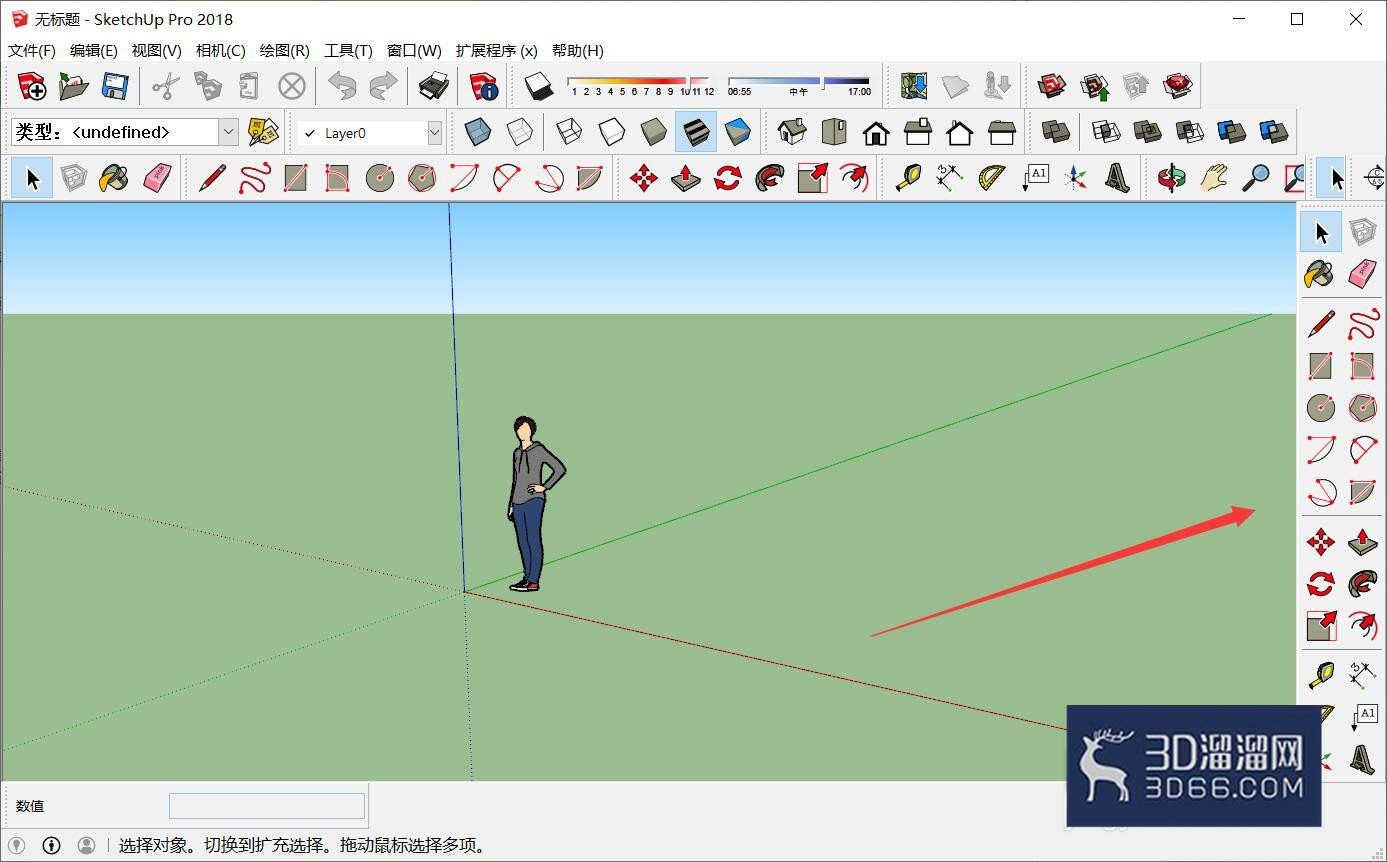Choose the Line pencil in the right-side toolbar
The height and width of the screenshot is (862, 1387).
[1320, 324]
